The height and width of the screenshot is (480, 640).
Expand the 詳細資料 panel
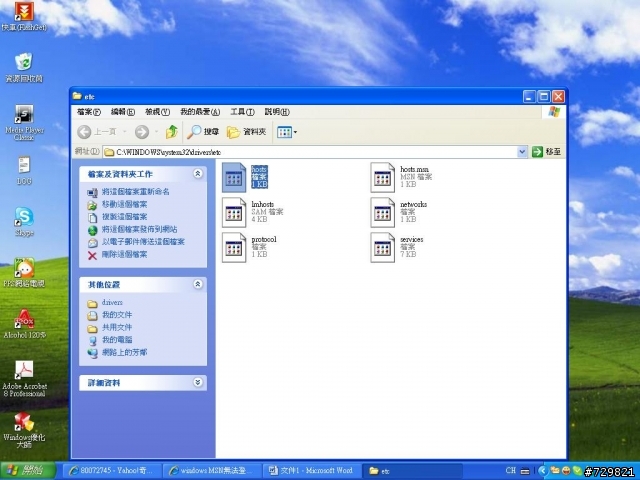point(198,382)
